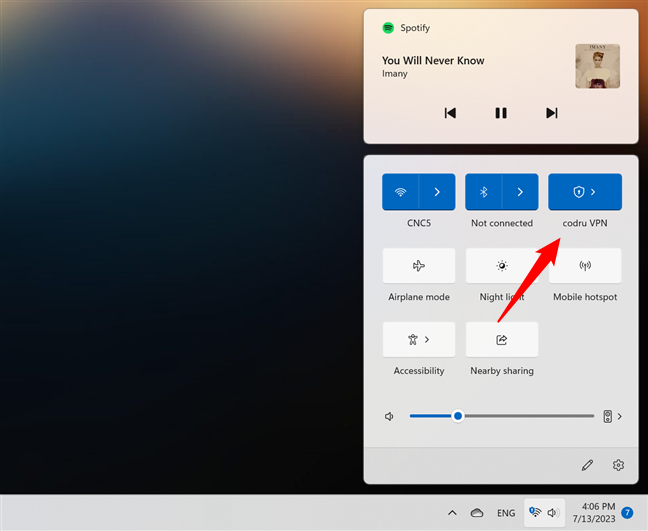Select a sound output device icon
Viewport: 648px width, 531px height.
coord(607,416)
